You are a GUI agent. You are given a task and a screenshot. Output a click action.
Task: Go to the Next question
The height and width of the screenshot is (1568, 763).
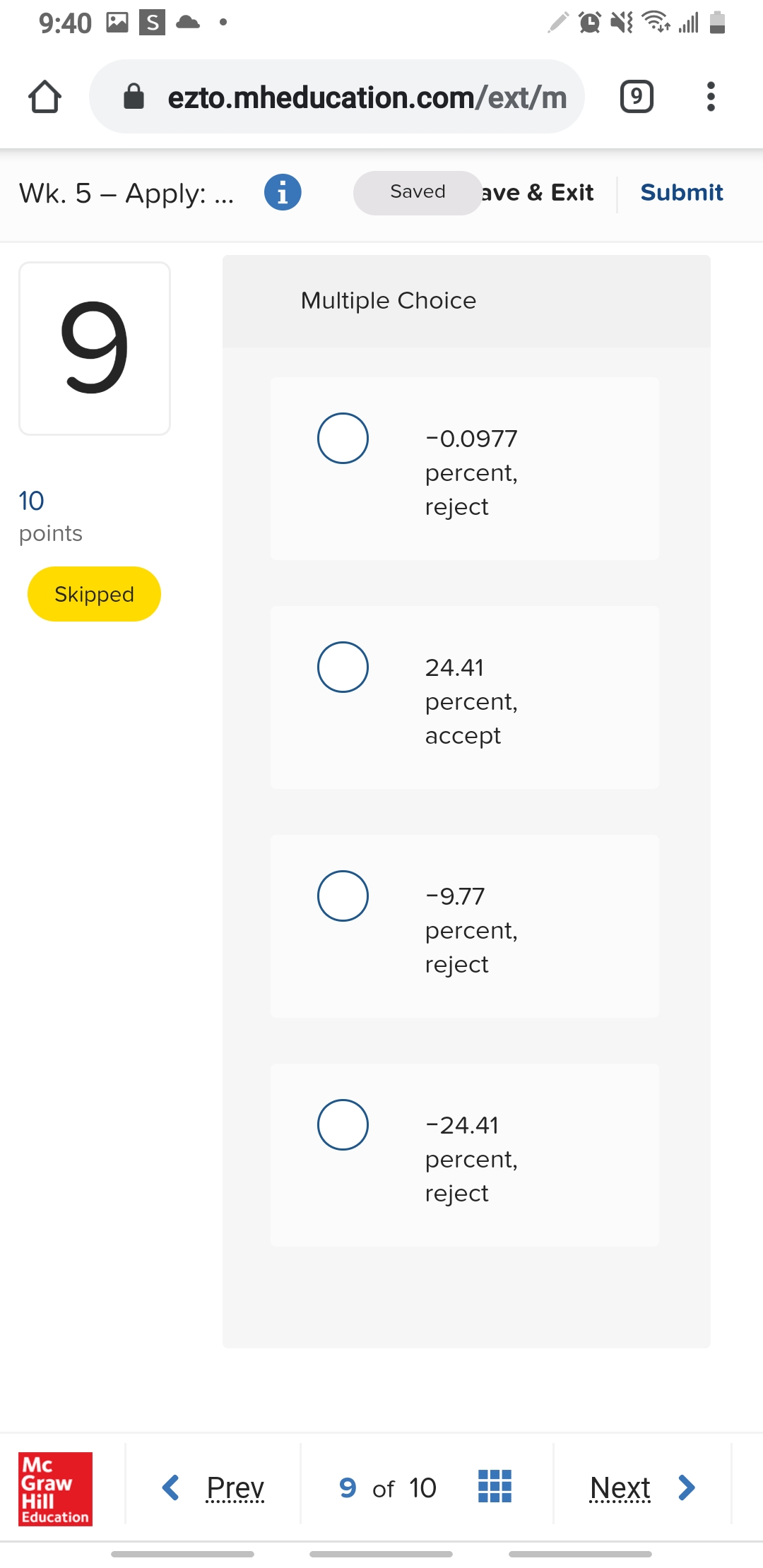click(620, 1487)
